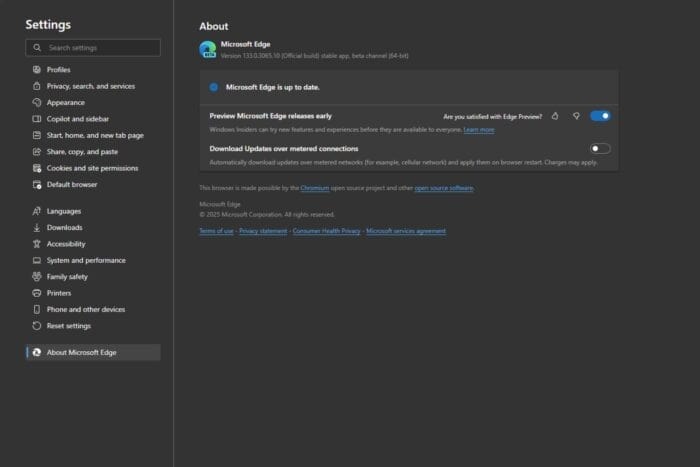
Task: Click the Profiles icon in sidebar
Action: coord(37,70)
